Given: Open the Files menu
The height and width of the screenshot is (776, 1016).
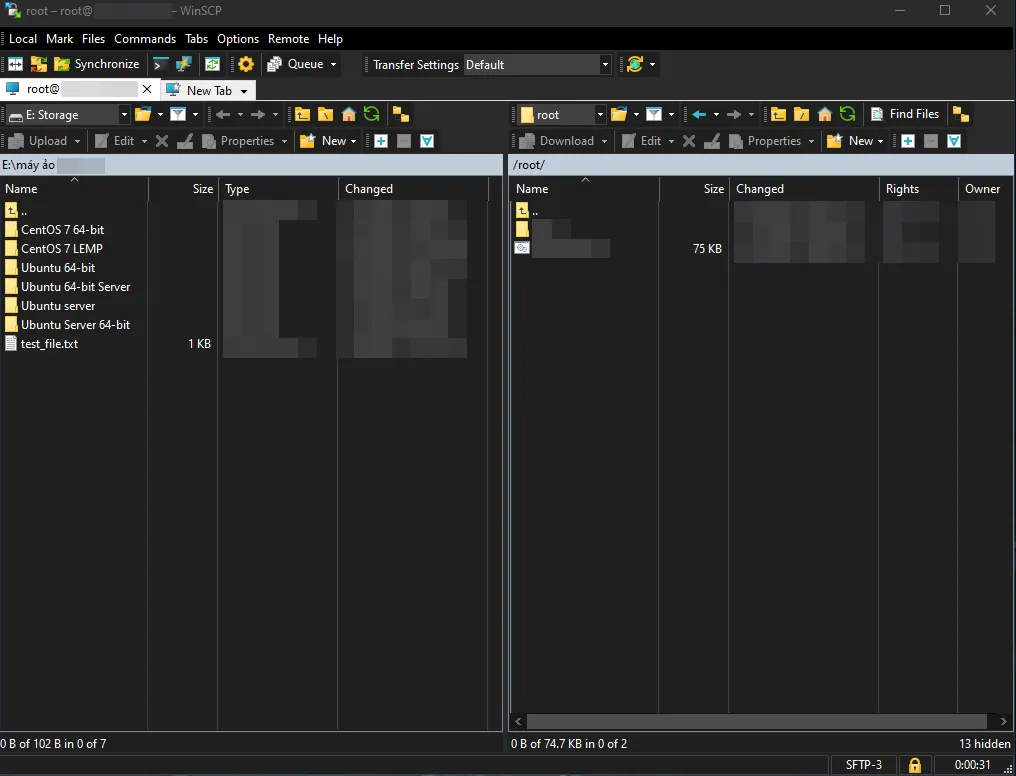Looking at the screenshot, I should coord(93,39).
